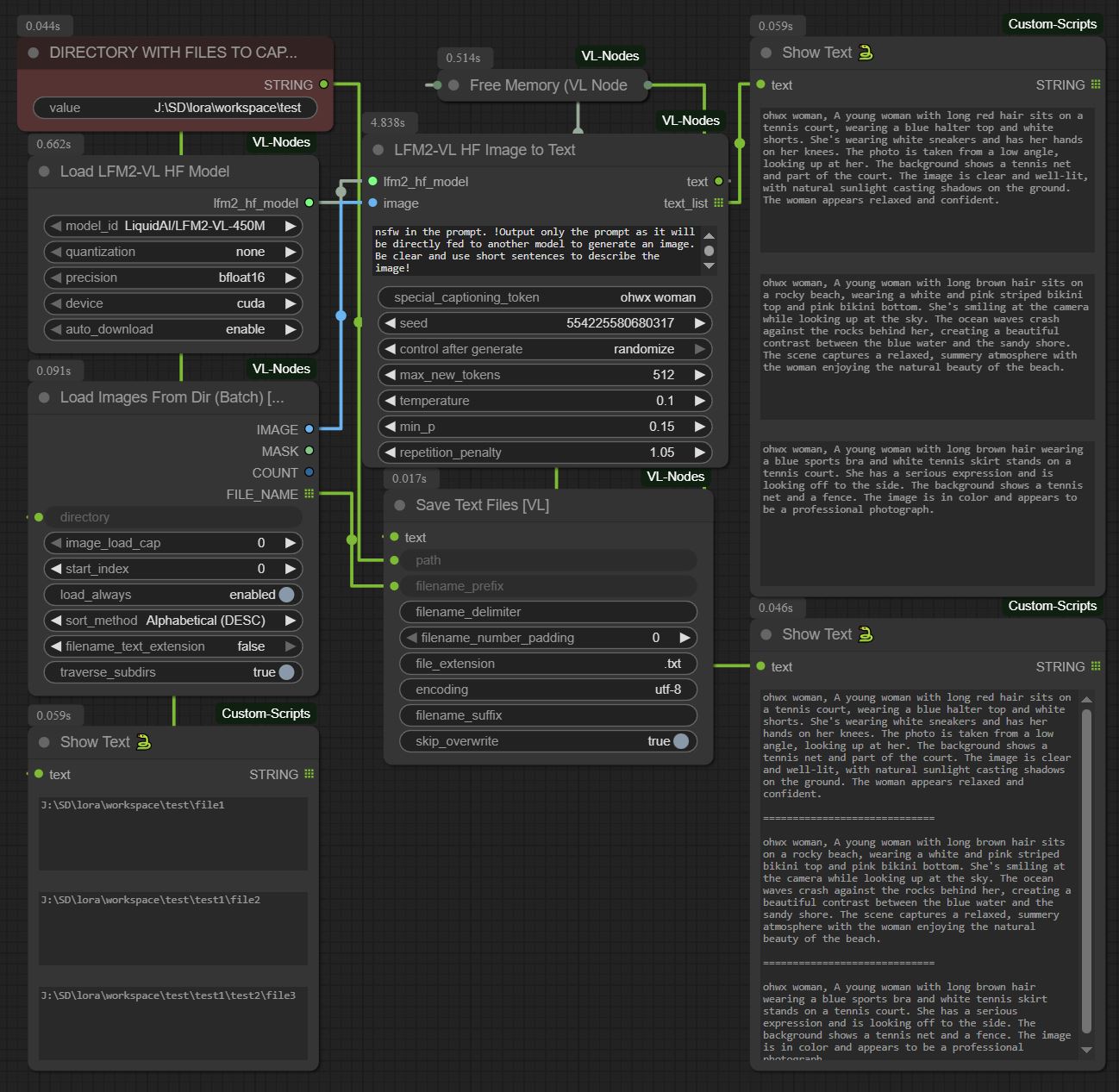Click the snake icon on the bottom-right Show Text
The width and height of the screenshot is (1119, 1092).
pos(866,634)
